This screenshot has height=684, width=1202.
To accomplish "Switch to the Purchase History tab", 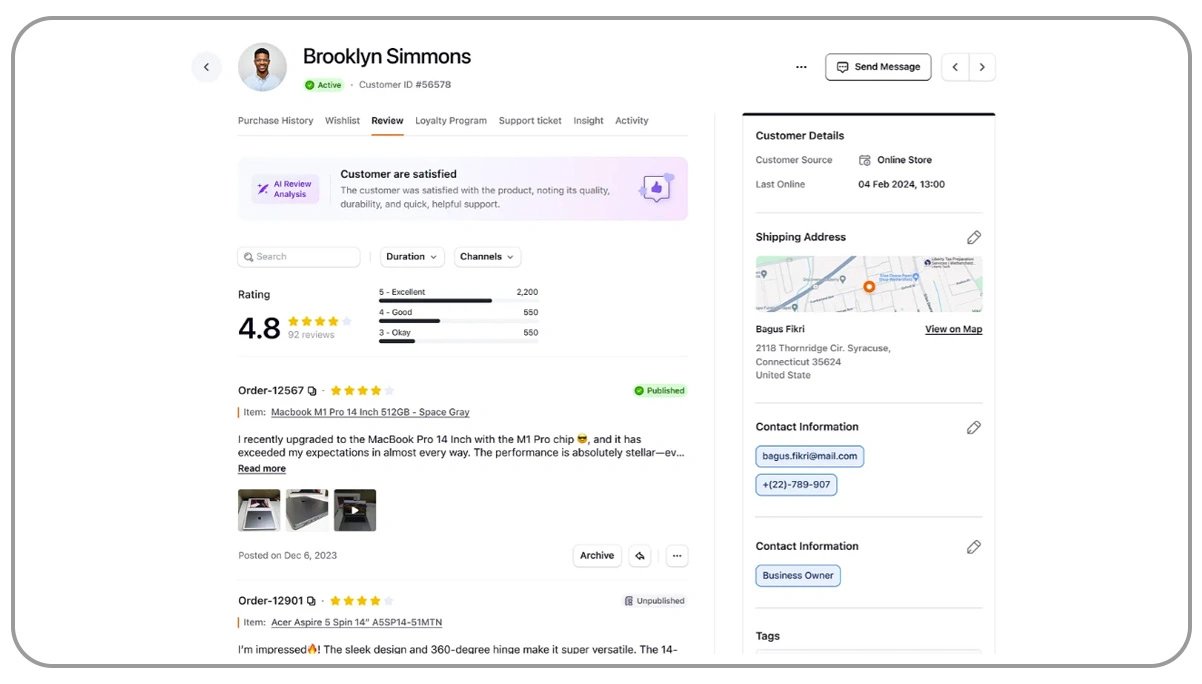I will tap(275, 120).
